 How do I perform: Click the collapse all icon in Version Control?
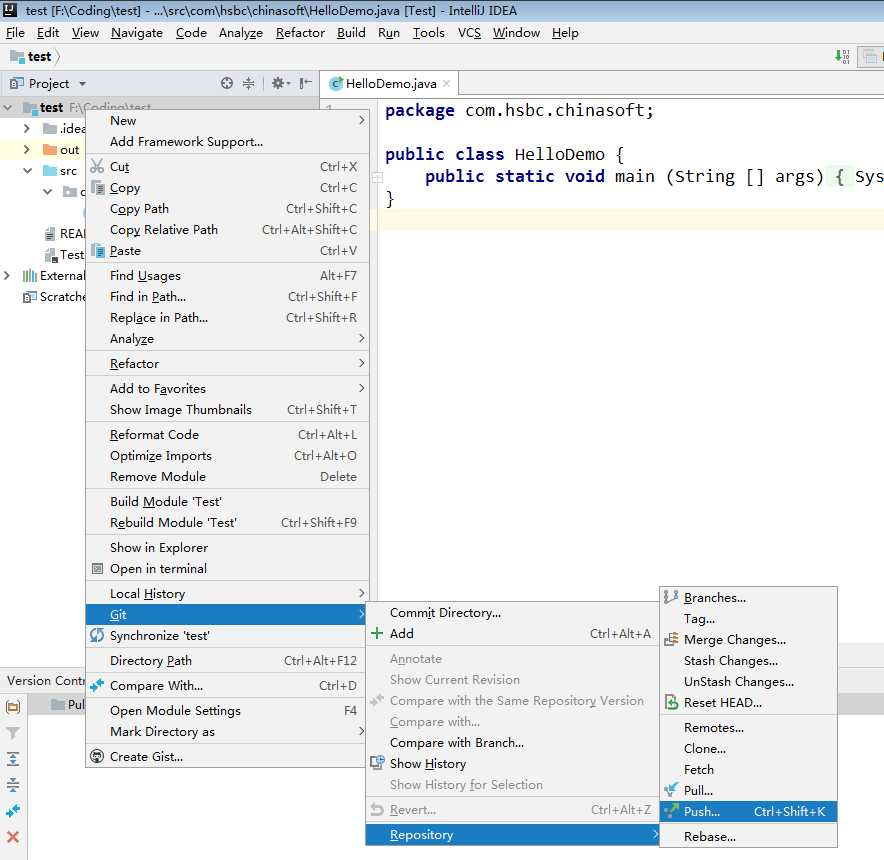coord(13,784)
